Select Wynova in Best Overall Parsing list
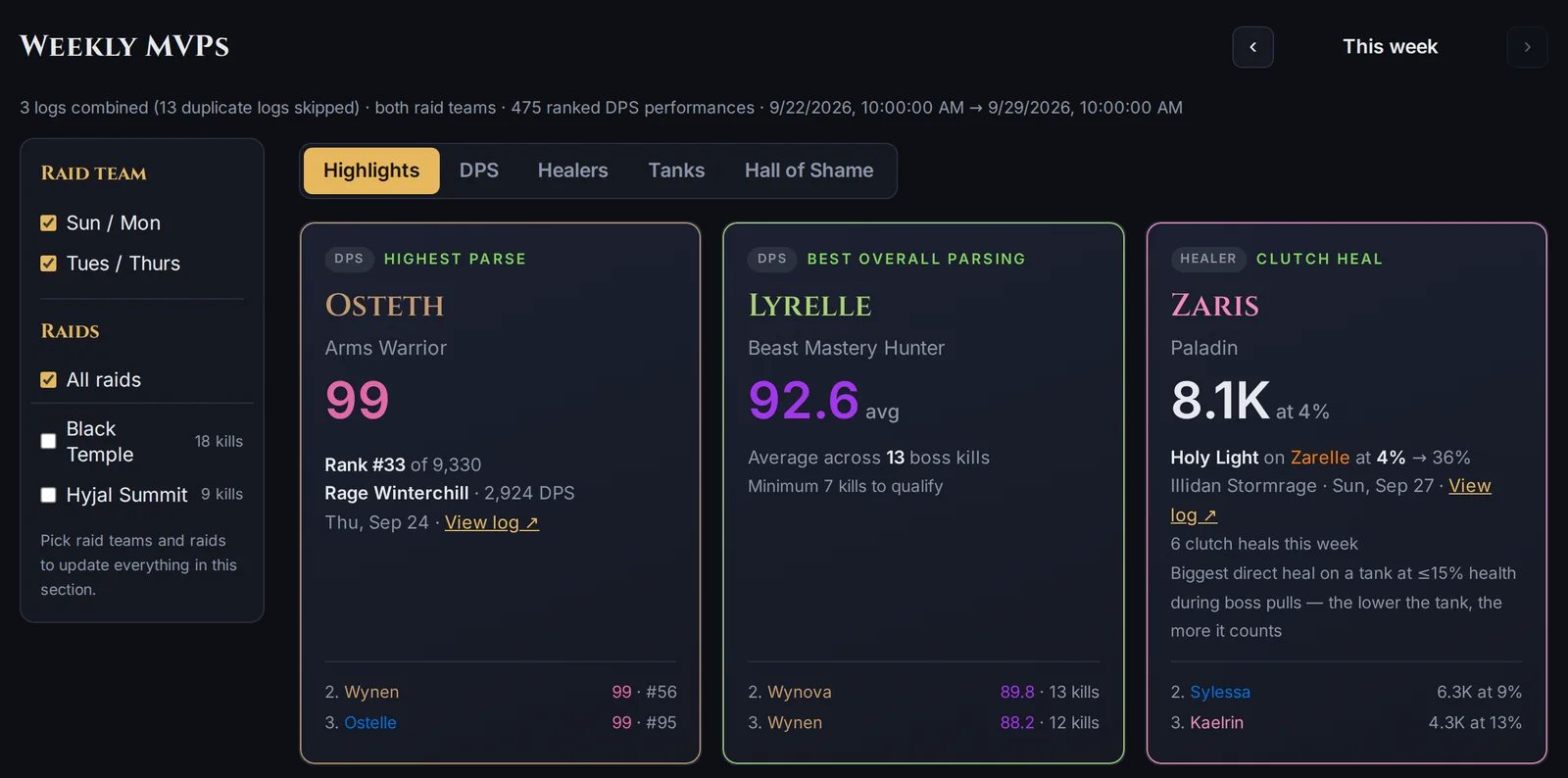Viewport: 1568px width, 778px height. 799,692
